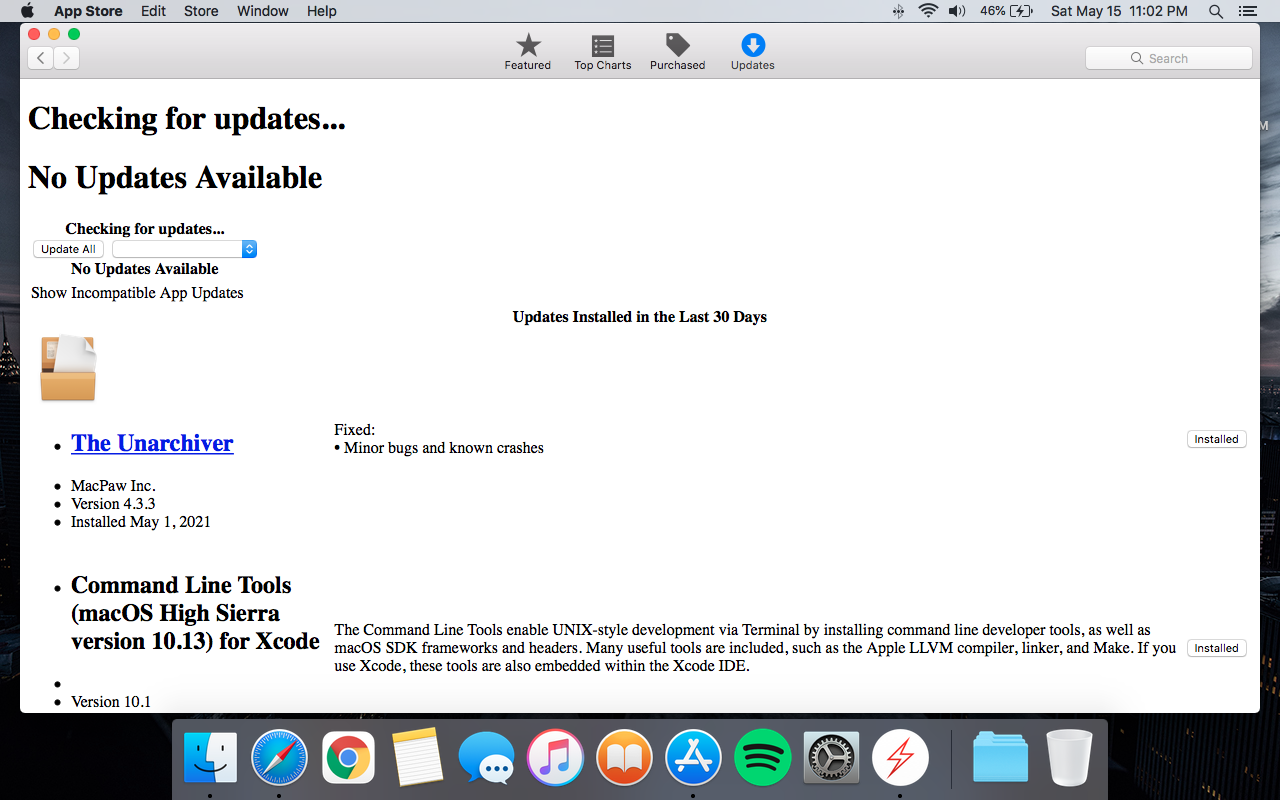The height and width of the screenshot is (800, 1280).
Task: Open Spotlight search in menu bar
Action: tap(1216, 11)
